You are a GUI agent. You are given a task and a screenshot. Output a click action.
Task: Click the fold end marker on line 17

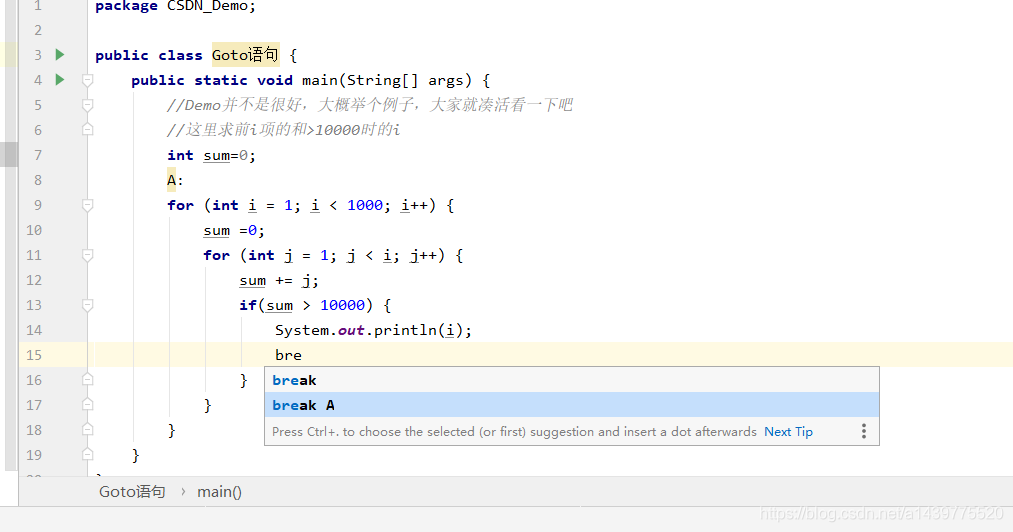[88, 405]
